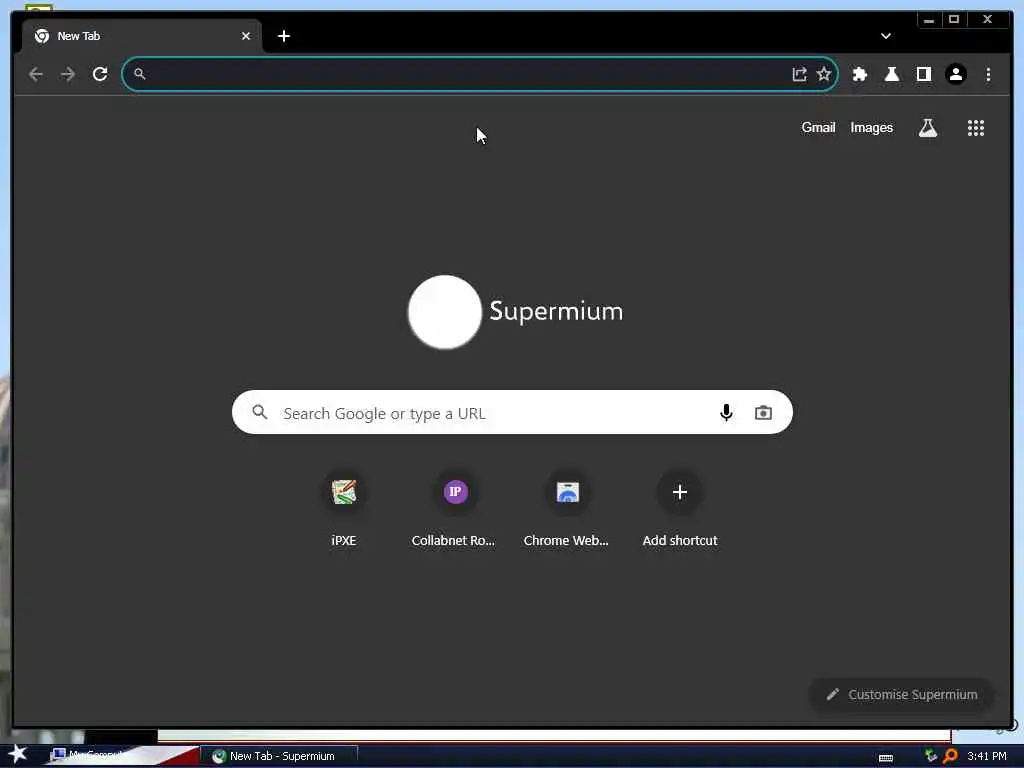Click the Search Google or type a URL box
This screenshot has height=768, width=1024.
coord(512,412)
